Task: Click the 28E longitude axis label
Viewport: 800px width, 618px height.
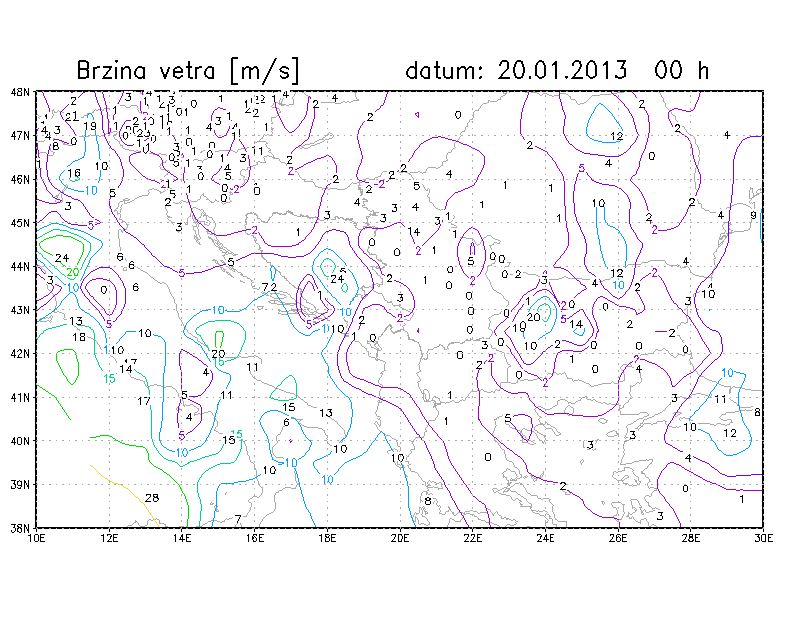Action: click(691, 538)
